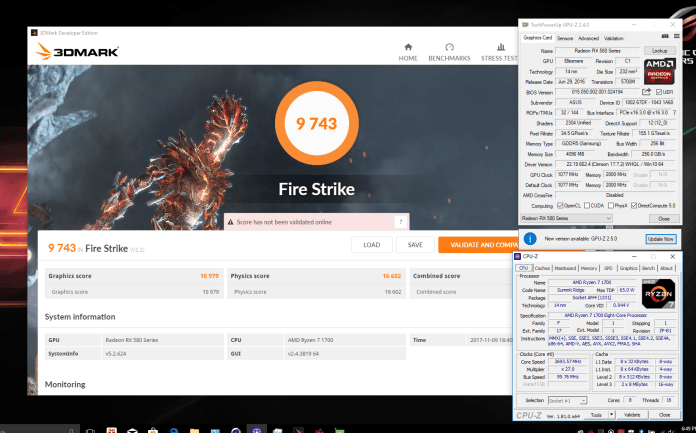Click the BIOS Version field in GPU-Z
The height and width of the screenshot is (433, 696).
coord(597,92)
